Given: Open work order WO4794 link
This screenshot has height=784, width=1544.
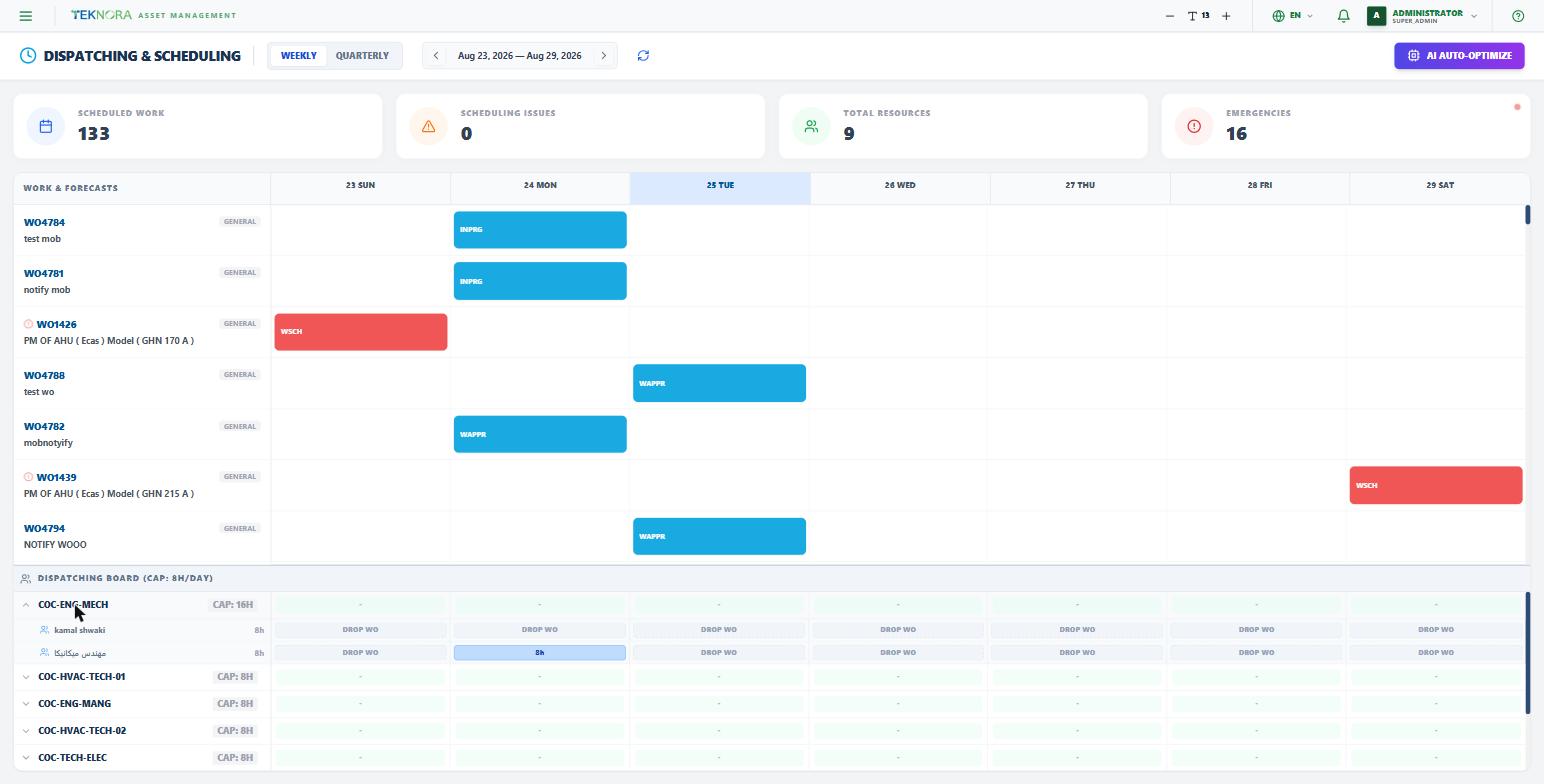Looking at the screenshot, I should pyautogui.click(x=44, y=529).
